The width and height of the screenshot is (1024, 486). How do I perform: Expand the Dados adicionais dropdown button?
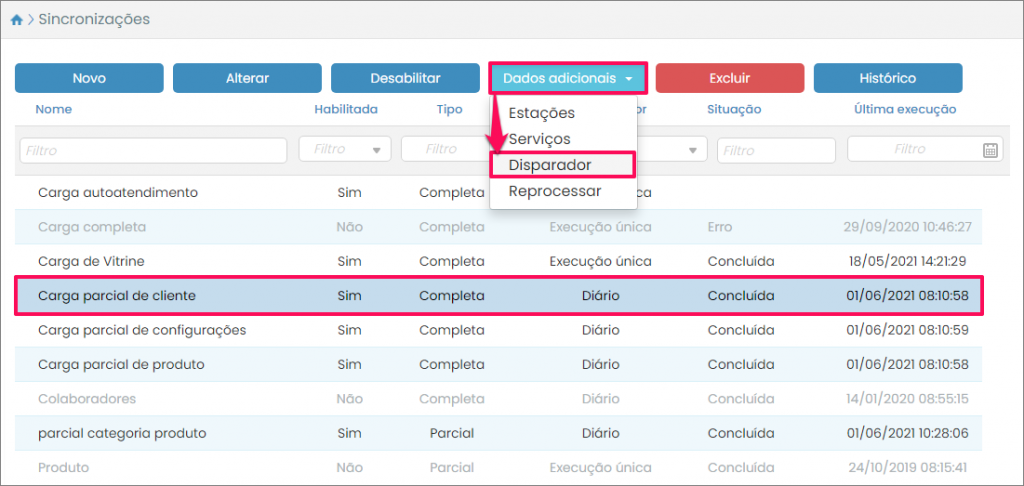[x=568, y=78]
